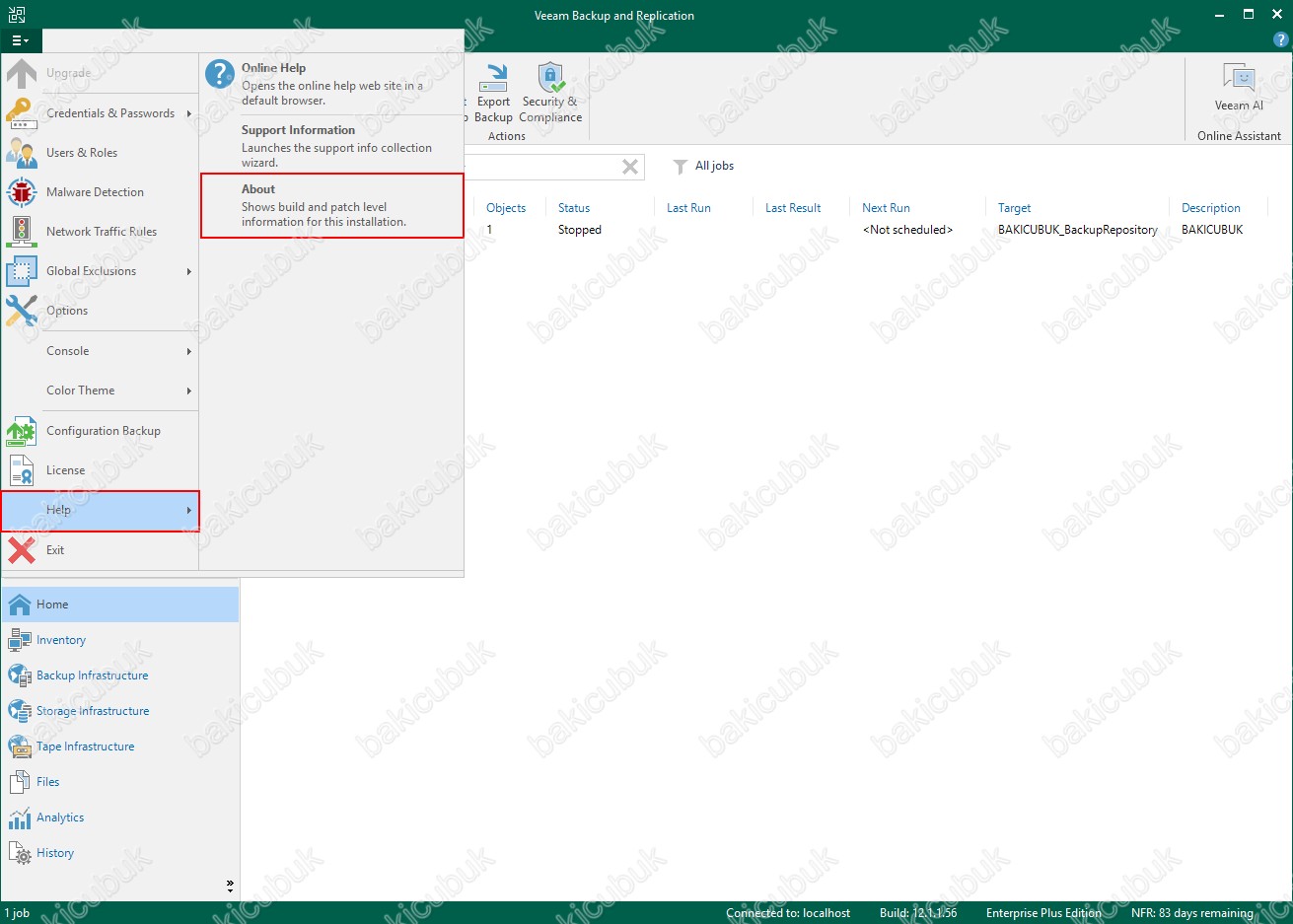Click NFR 83 days remaining text
The width and height of the screenshot is (1293, 924).
pos(1192,913)
